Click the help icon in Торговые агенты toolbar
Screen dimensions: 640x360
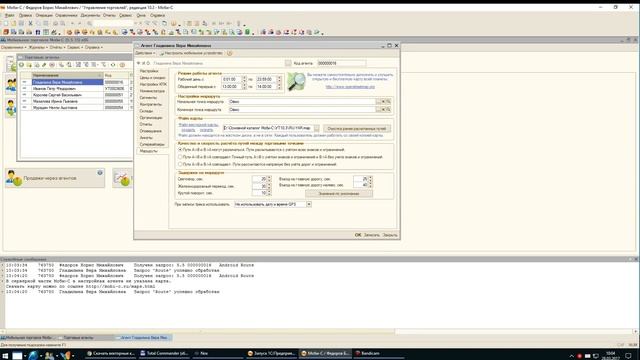[122, 65]
